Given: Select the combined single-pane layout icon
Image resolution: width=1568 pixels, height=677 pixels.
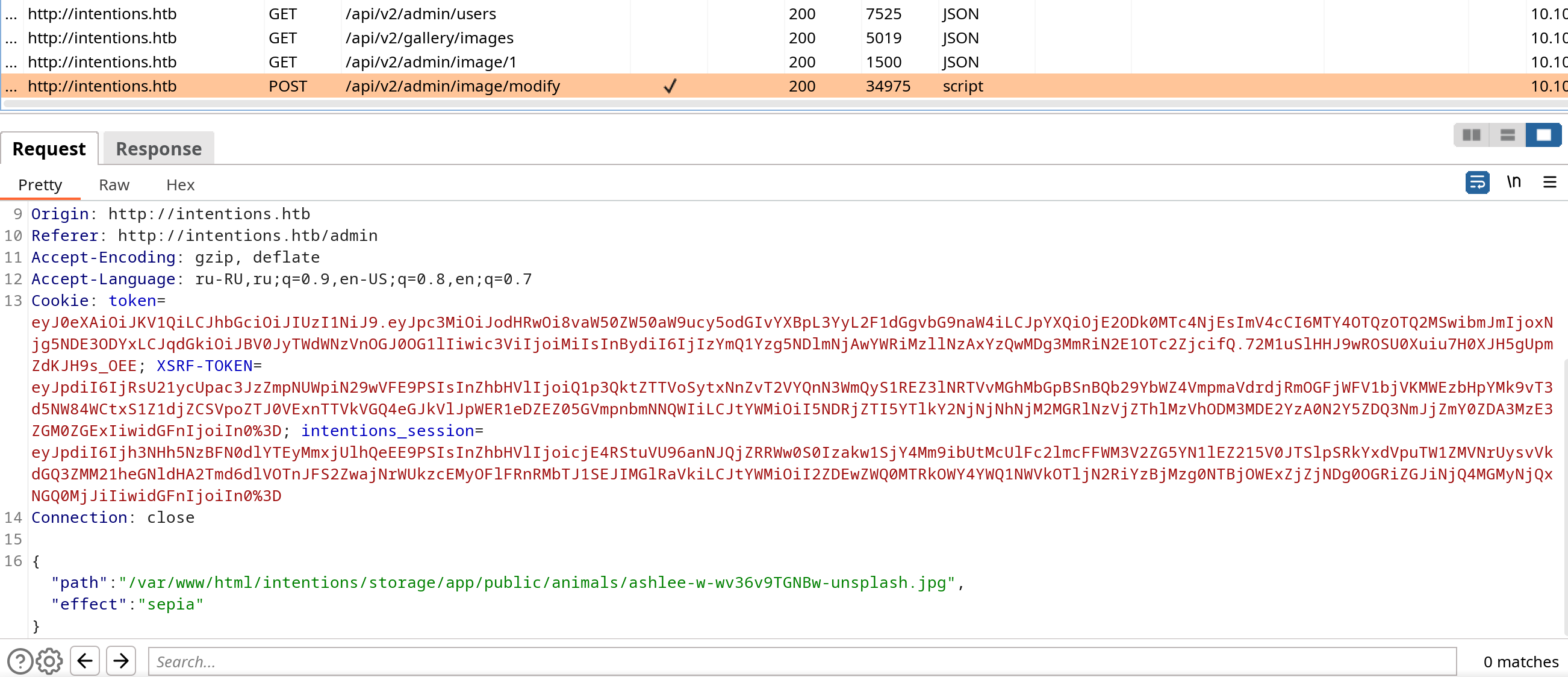Looking at the screenshot, I should (1543, 135).
